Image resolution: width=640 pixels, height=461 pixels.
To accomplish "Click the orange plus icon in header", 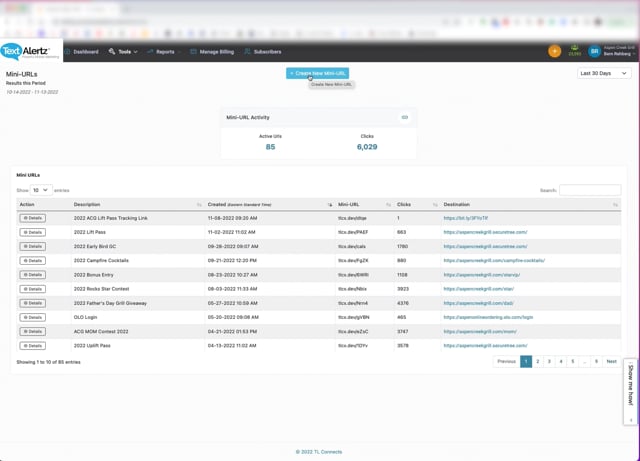I will [554, 51].
